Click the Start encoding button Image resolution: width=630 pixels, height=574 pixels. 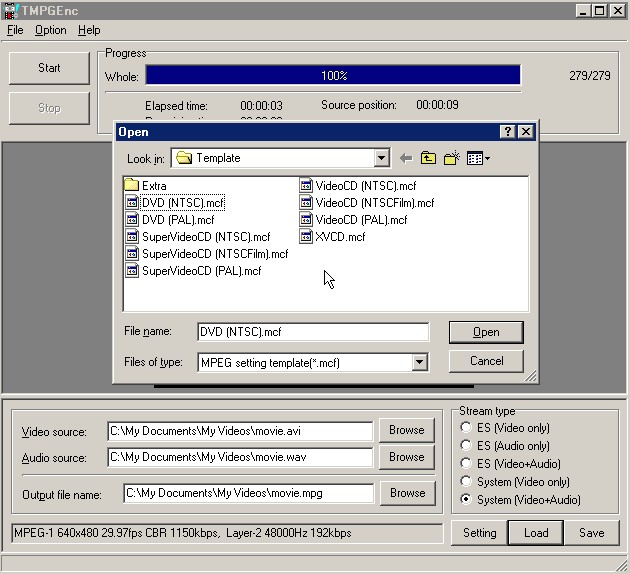click(x=49, y=68)
